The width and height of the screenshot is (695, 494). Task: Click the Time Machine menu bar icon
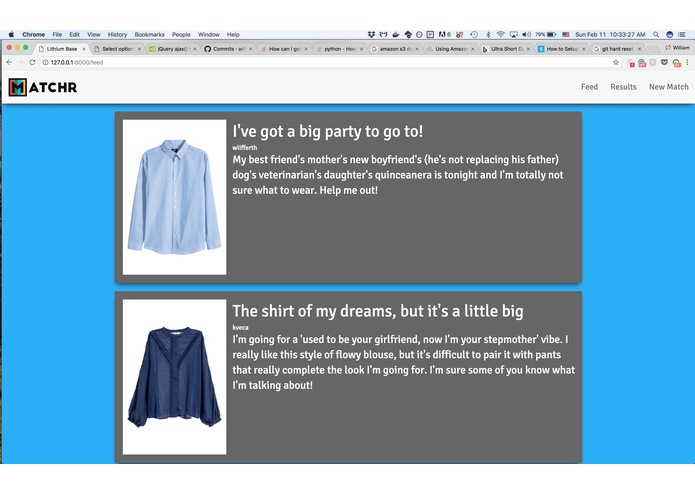pyautogui.click(x=474, y=35)
